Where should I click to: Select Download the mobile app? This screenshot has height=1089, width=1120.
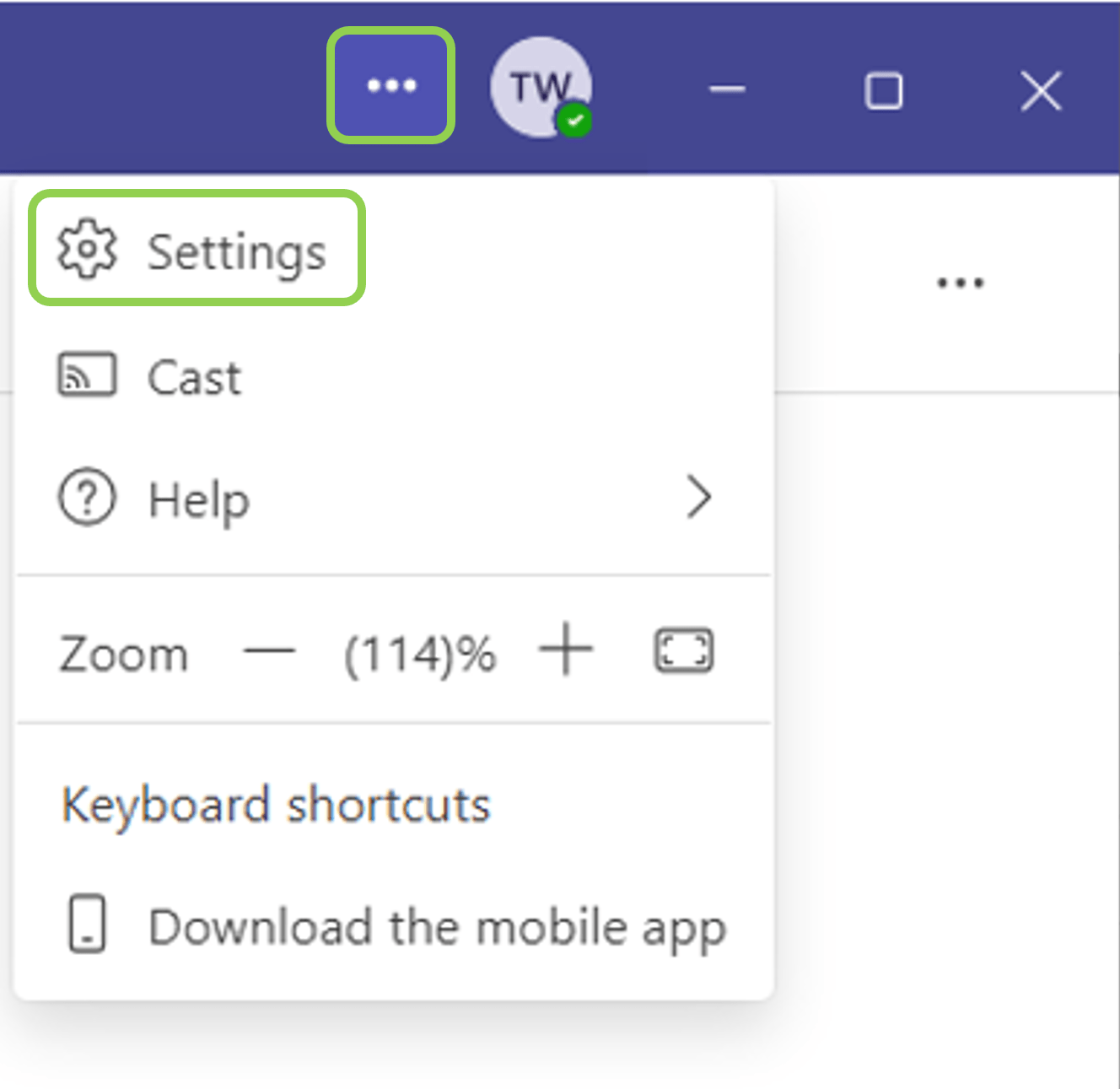(x=436, y=927)
